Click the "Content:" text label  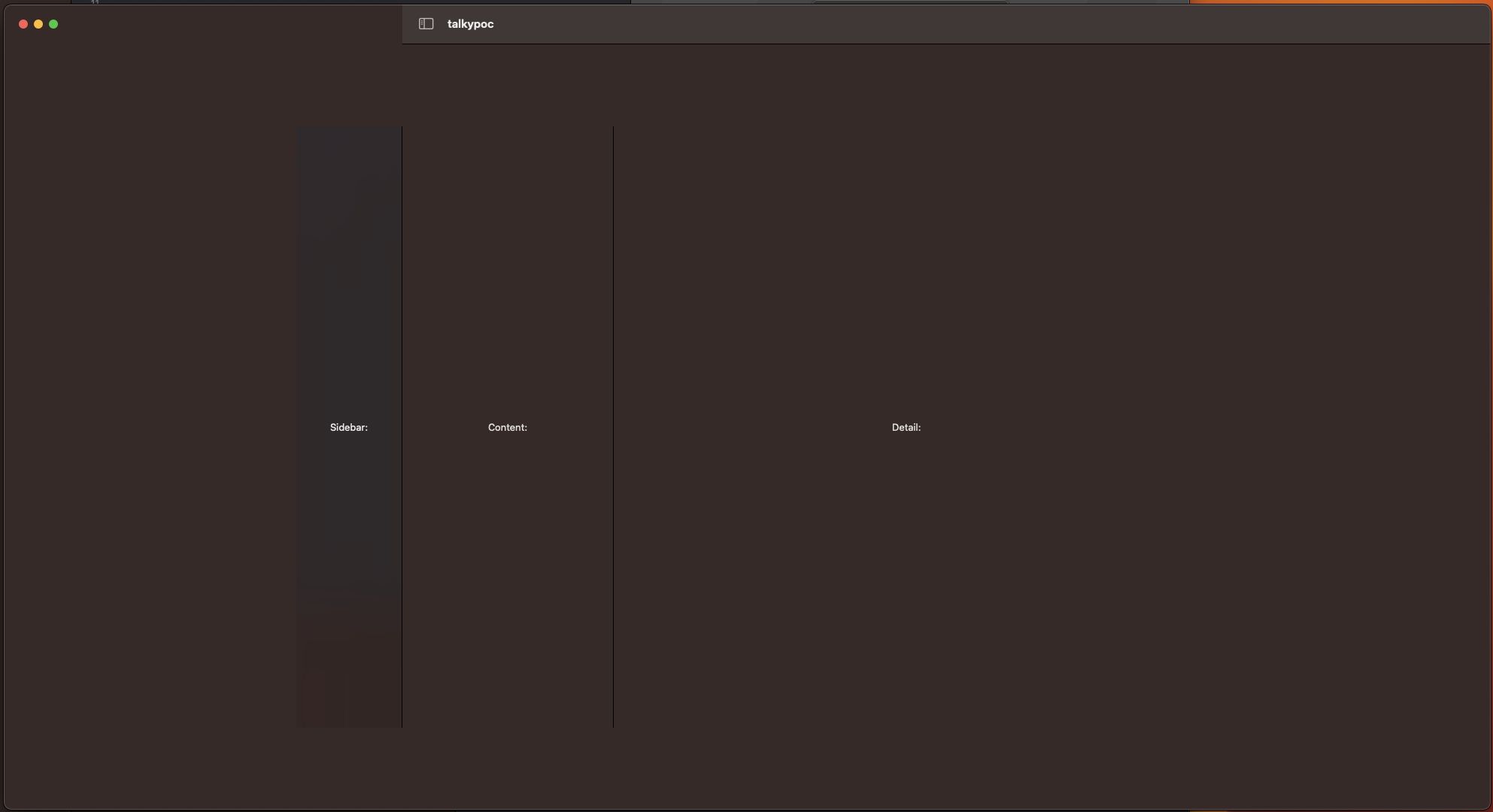click(x=507, y=427)
